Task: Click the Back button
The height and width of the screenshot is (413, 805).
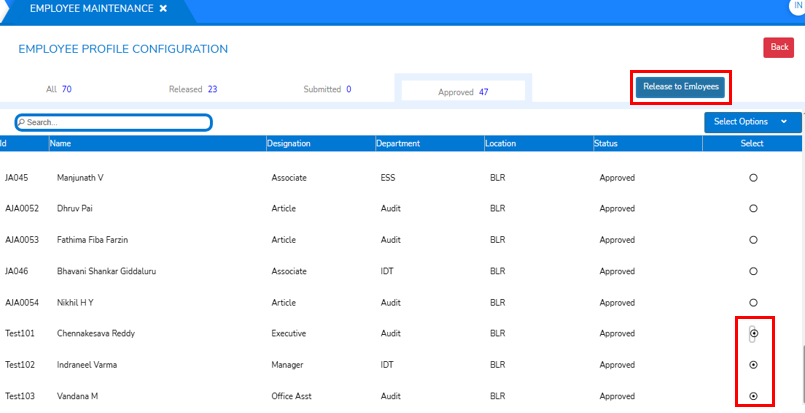Action: (x=779, y=47)
